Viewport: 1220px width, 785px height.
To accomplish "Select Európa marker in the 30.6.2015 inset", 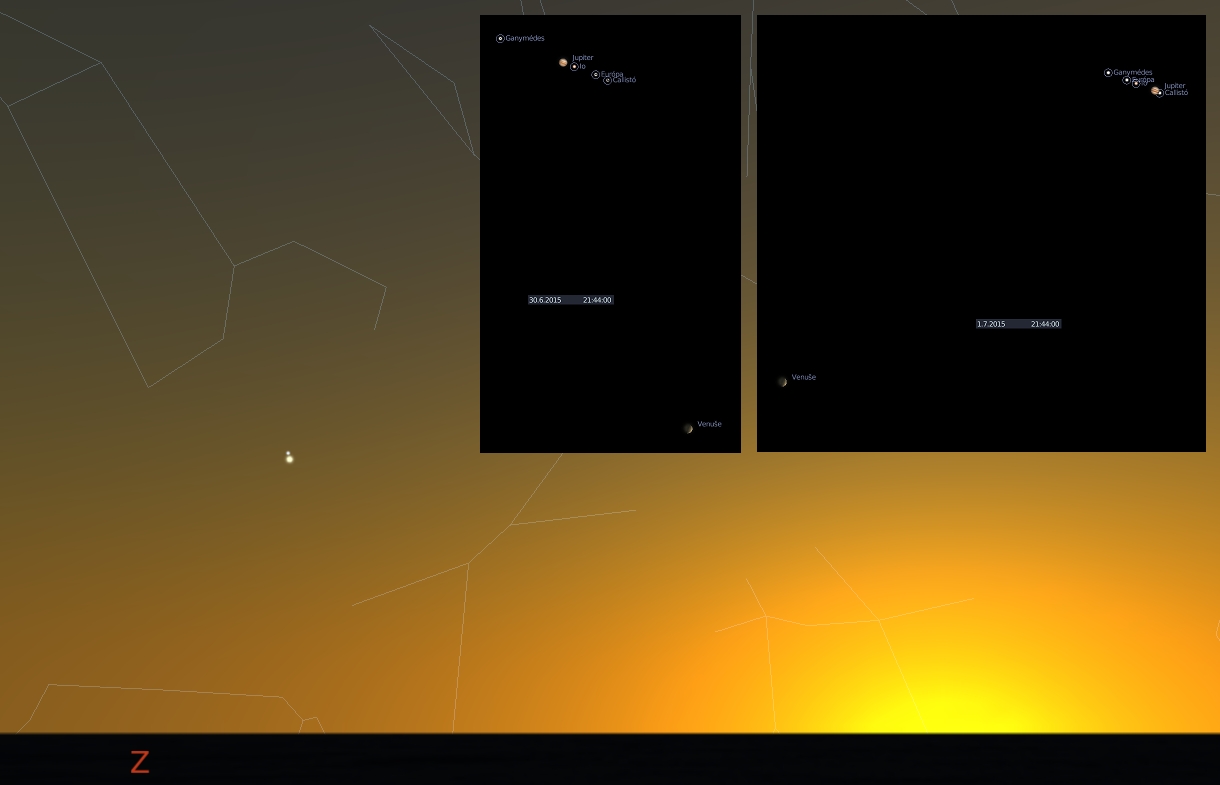I will pyautogui.click(x=595, y=74).
